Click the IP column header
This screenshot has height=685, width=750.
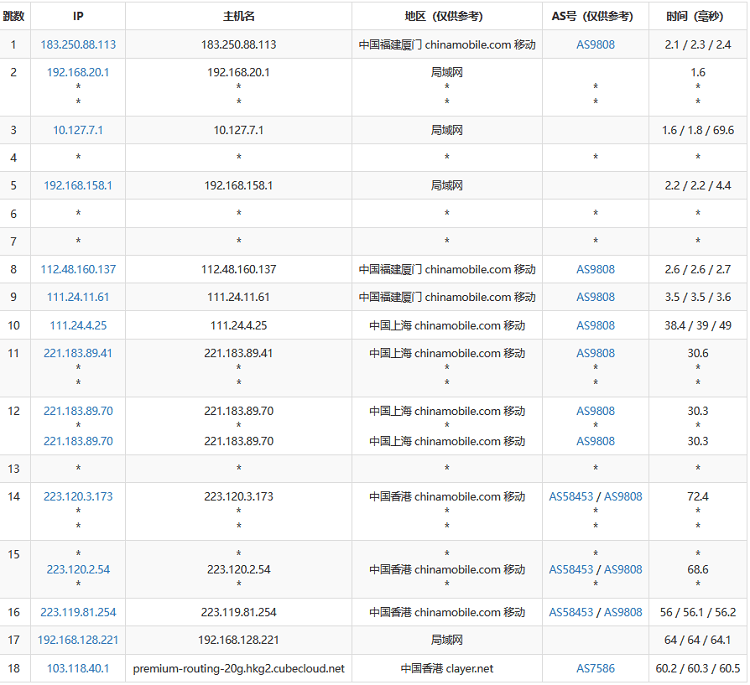click(x=78, y=16)
